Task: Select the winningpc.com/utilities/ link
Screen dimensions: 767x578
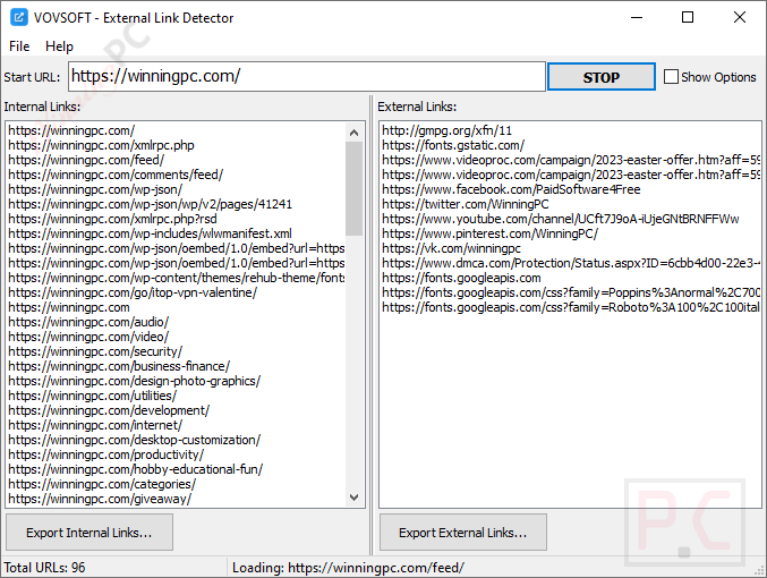Action: tap(92, 395)
